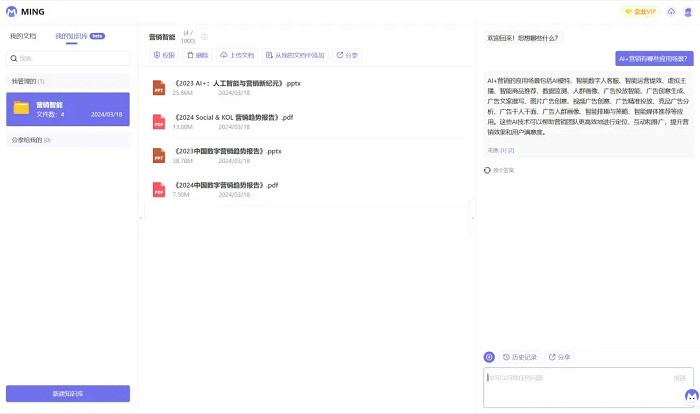Click the PDF icon of 2024 Social & KOL report
Image resolution: width=700 pixels, height=414 pixels.
(x=158, y=121)
